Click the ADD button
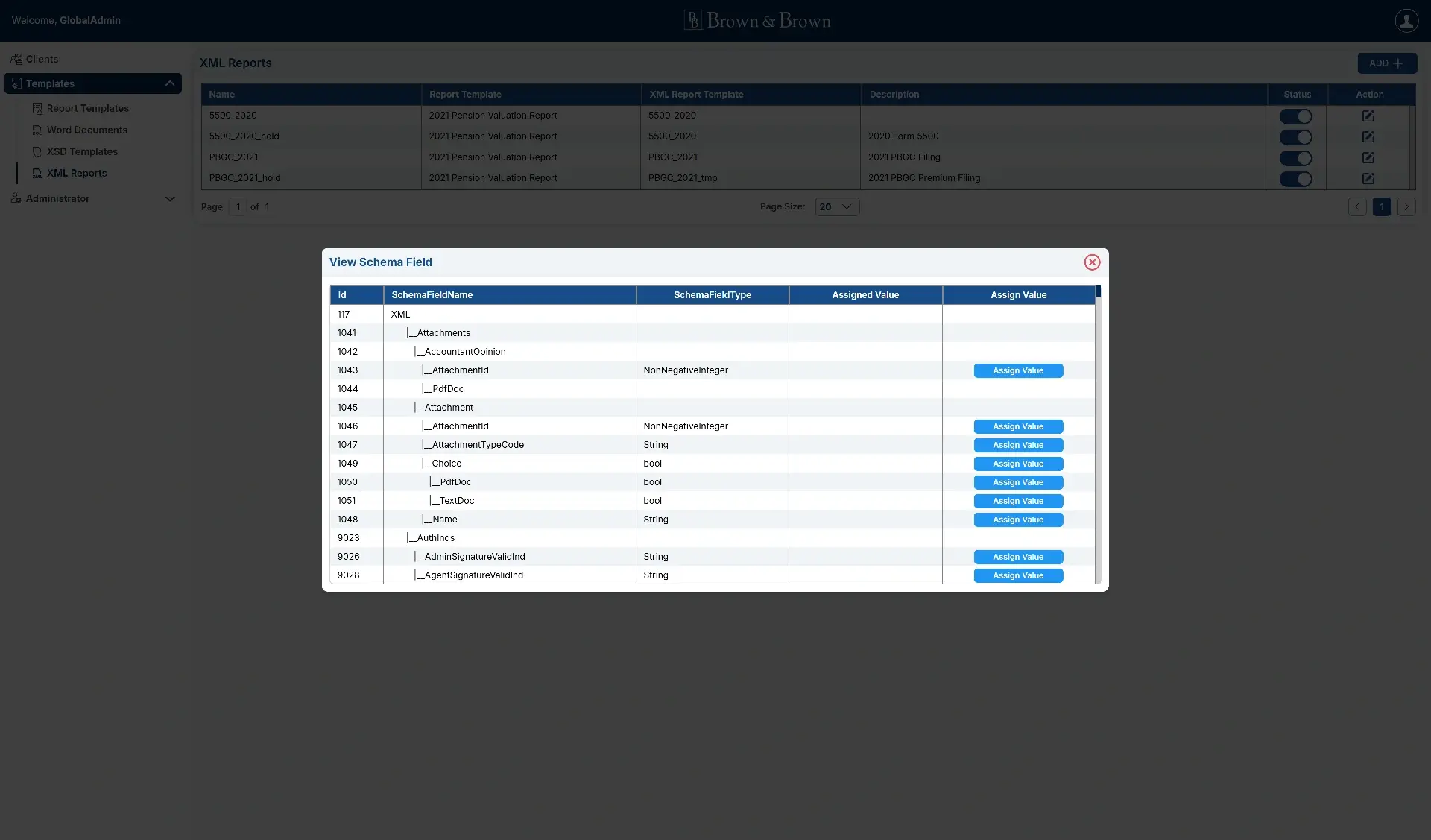 [x=1386, y=63]
